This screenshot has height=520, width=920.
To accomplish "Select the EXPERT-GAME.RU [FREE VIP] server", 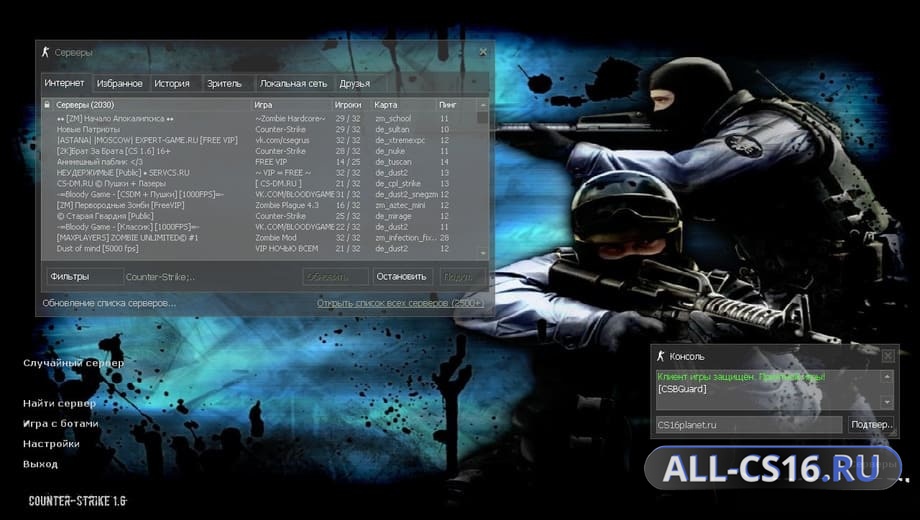I will click(260, 140).
